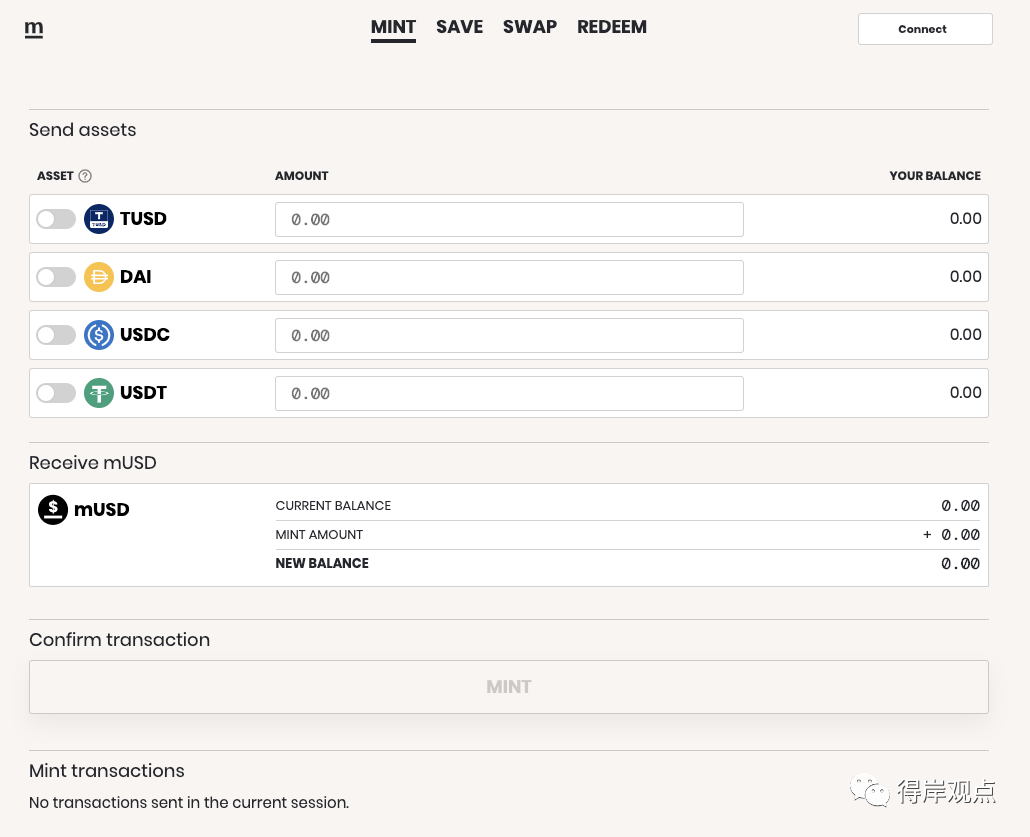This screenshot has width=1030, height=837.
Task: Click the DAI balance value 0.00
Action: click(x=965, y=277)
